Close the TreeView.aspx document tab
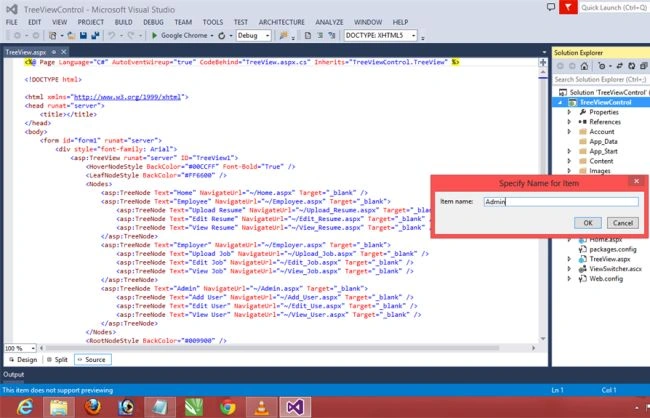The image size is (650, 418). coord(63,52)
